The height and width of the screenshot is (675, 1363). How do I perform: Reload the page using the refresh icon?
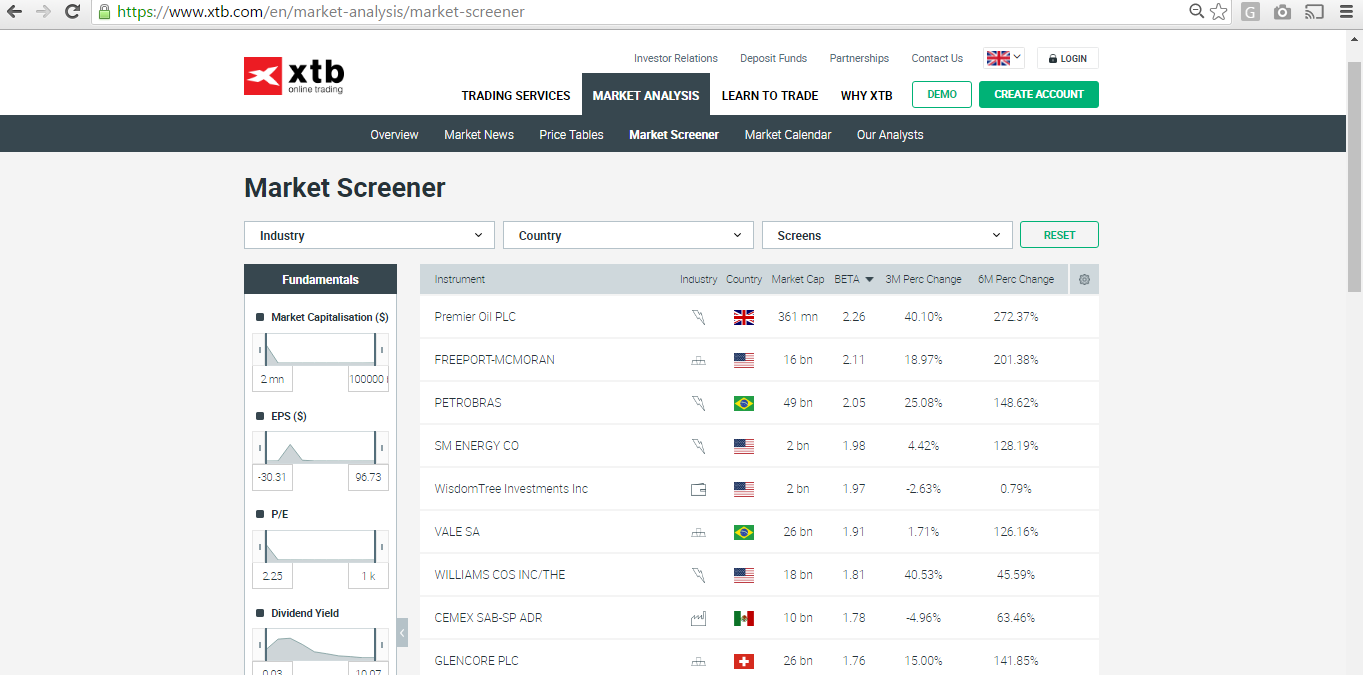pos(72,12)
